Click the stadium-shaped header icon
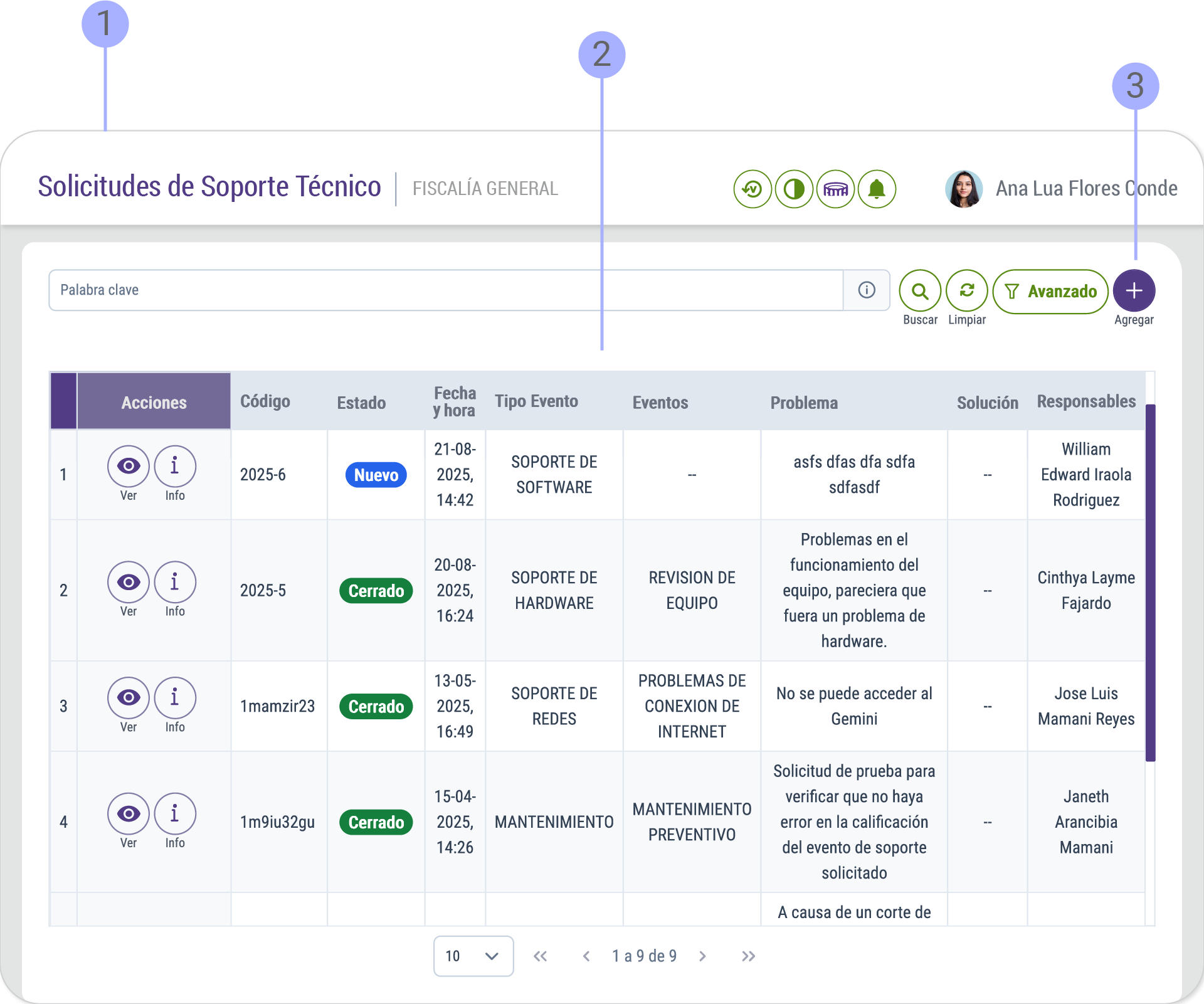The height and width of the screenshot is (1004, 1204). coord(835,189)
